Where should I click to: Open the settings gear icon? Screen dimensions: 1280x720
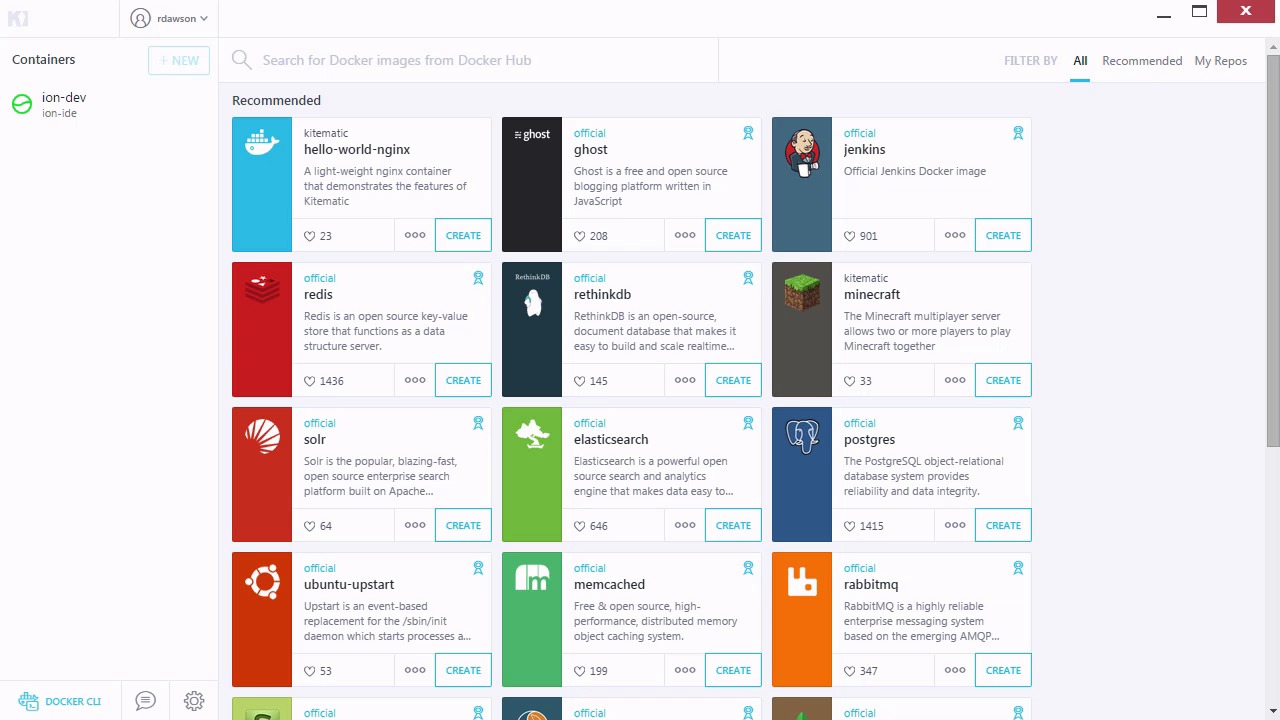click(x=194, y=701)
